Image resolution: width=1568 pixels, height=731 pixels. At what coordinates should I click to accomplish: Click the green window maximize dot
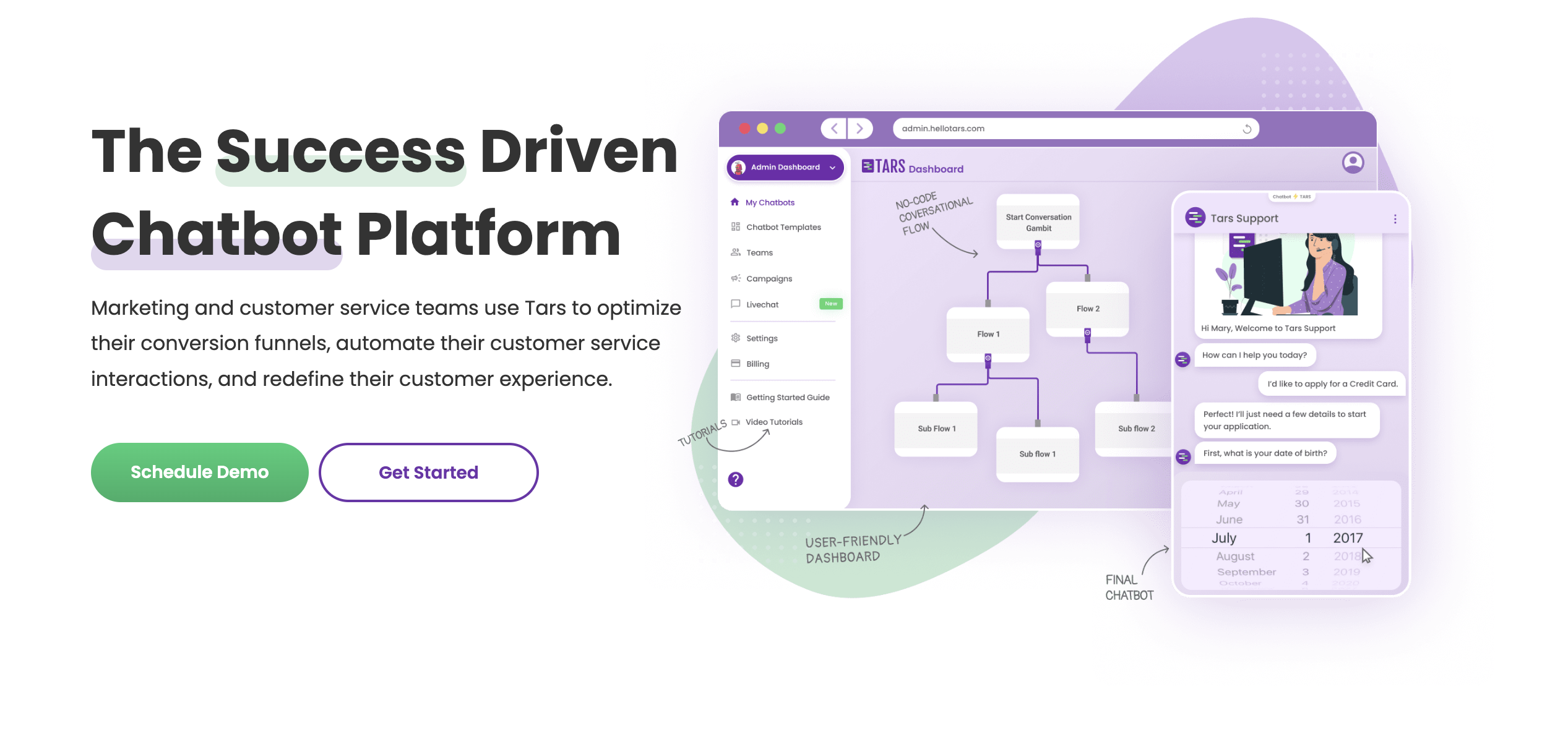coord(780,128)
